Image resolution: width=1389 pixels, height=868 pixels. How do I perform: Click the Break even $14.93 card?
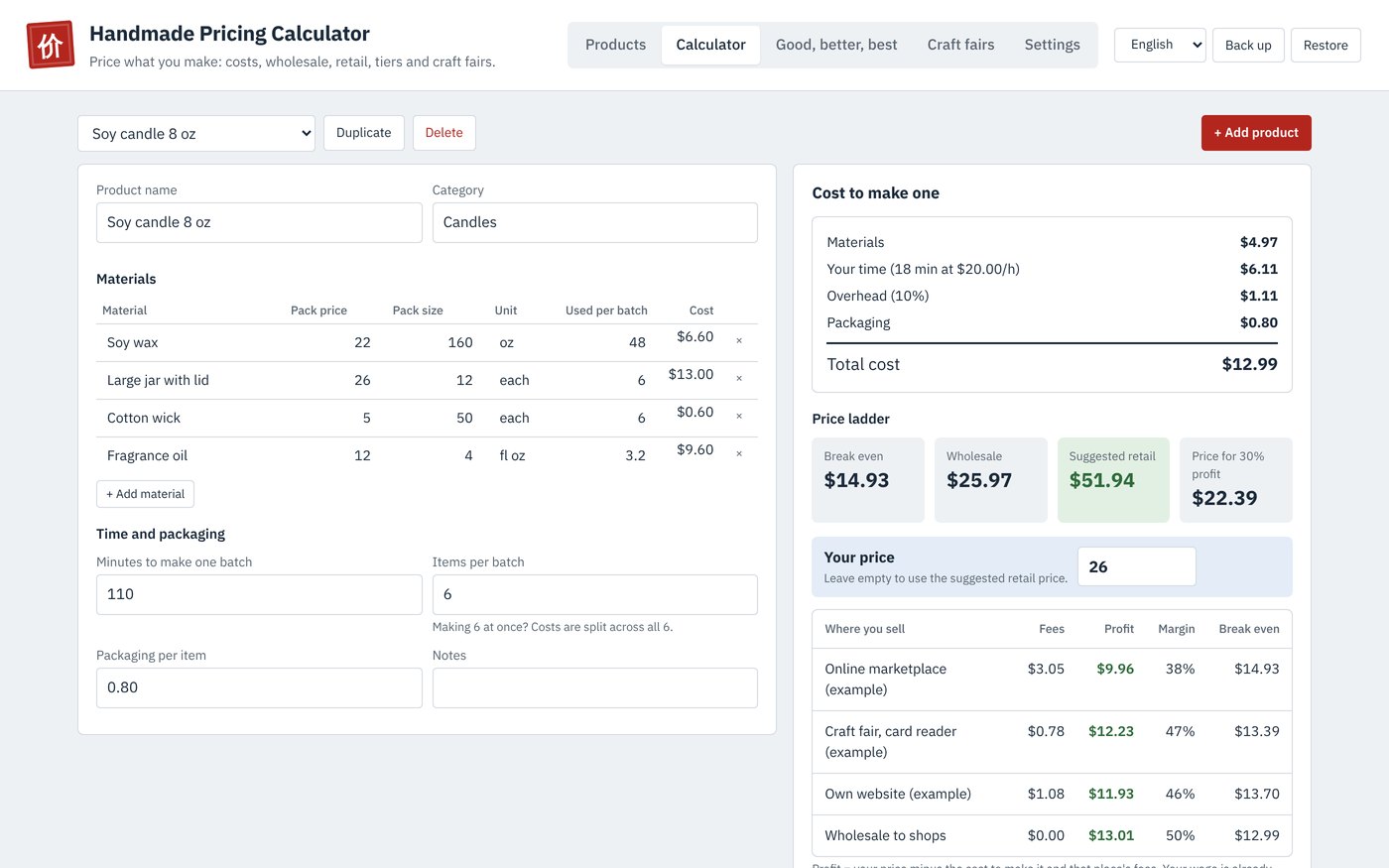click(868, 480)
